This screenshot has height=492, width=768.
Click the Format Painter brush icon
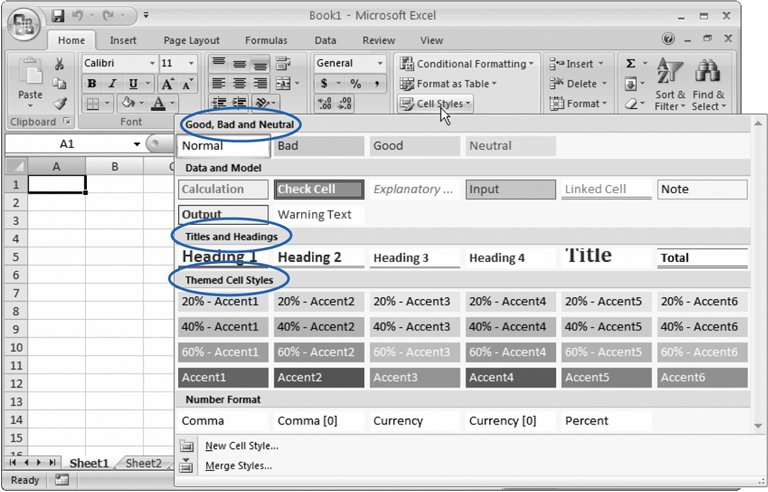(60, 104)
